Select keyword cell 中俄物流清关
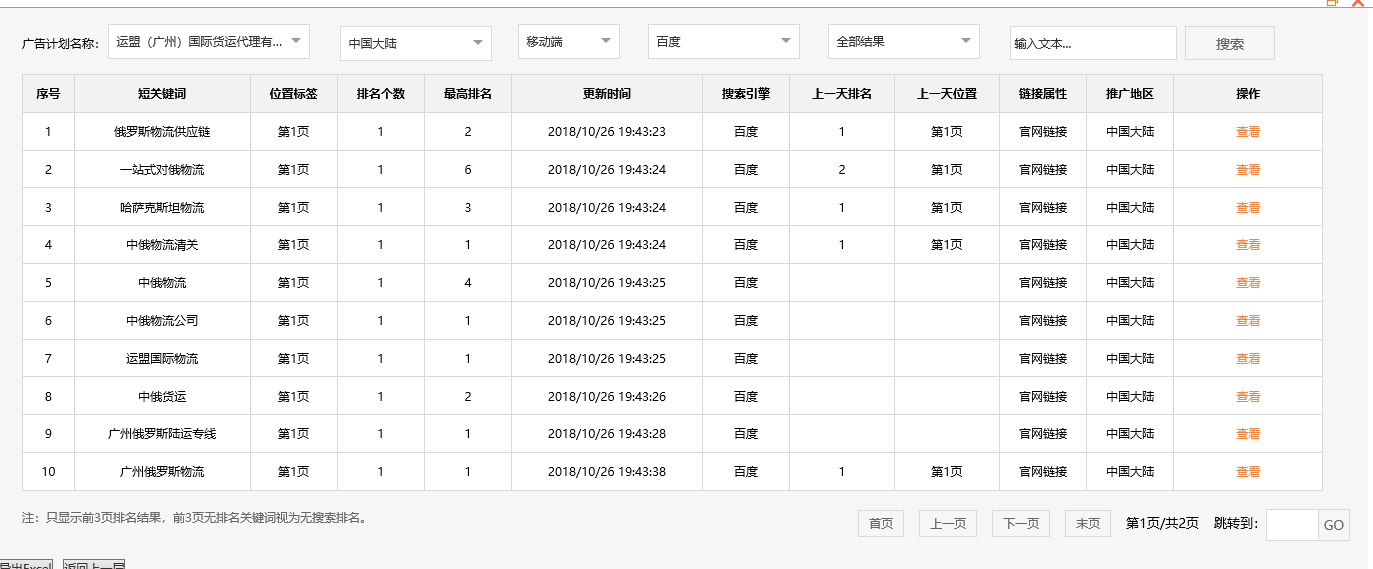1373x569 pixels. click(x=162, y=245)
